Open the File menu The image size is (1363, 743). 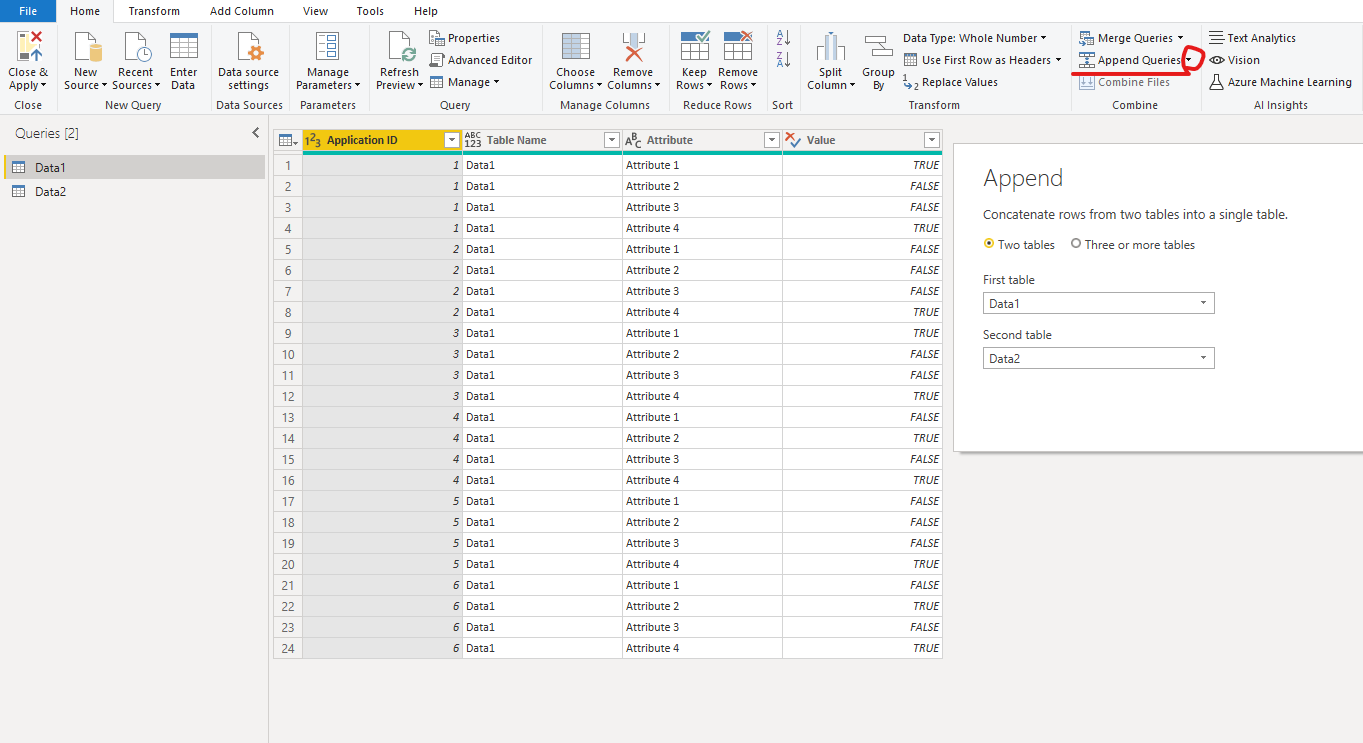28,11
